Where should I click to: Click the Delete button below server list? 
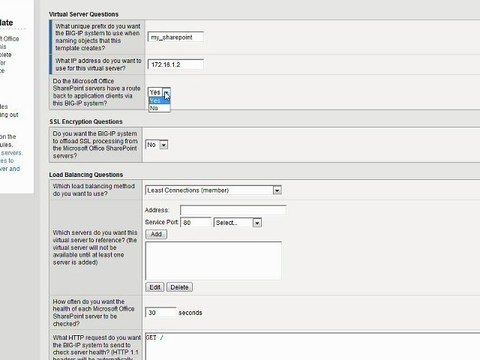tap(179, 287)
